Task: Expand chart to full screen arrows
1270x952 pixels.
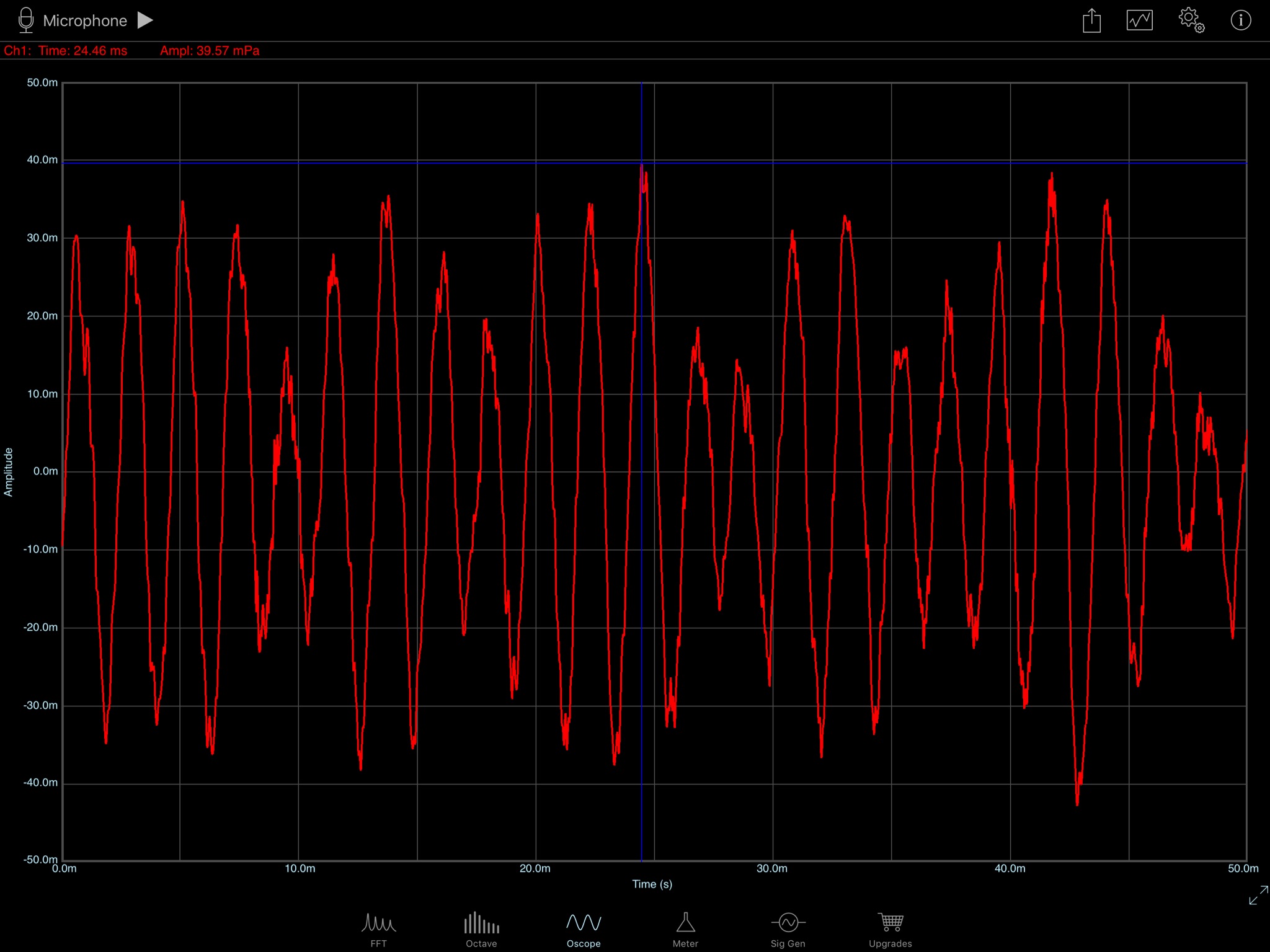Action: 1258,895
